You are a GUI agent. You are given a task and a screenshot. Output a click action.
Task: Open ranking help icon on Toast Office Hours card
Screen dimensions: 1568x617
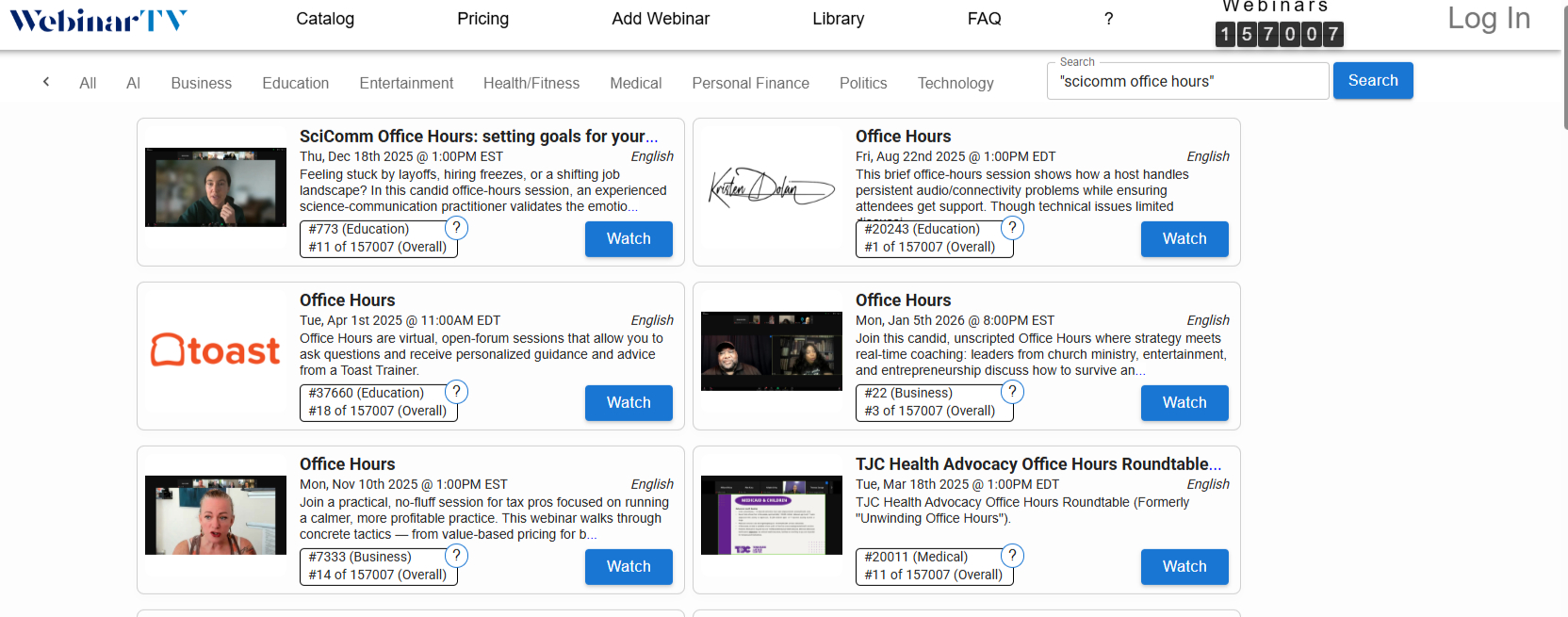coord(456,392)
